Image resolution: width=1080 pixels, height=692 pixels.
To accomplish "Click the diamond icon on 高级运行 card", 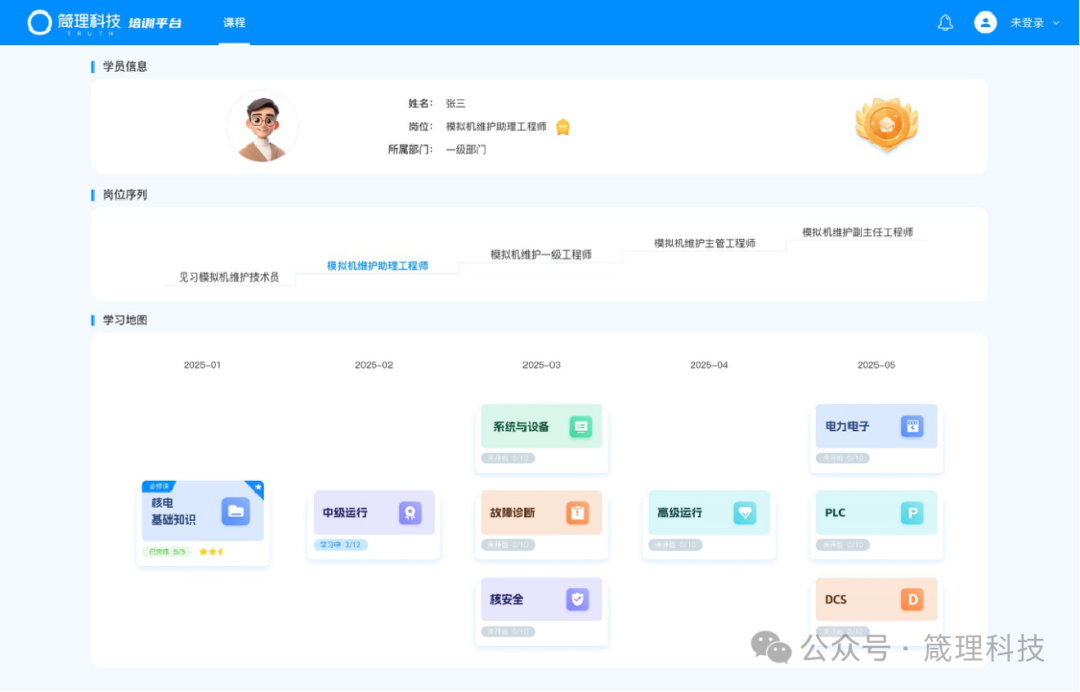I will (745, 512).
